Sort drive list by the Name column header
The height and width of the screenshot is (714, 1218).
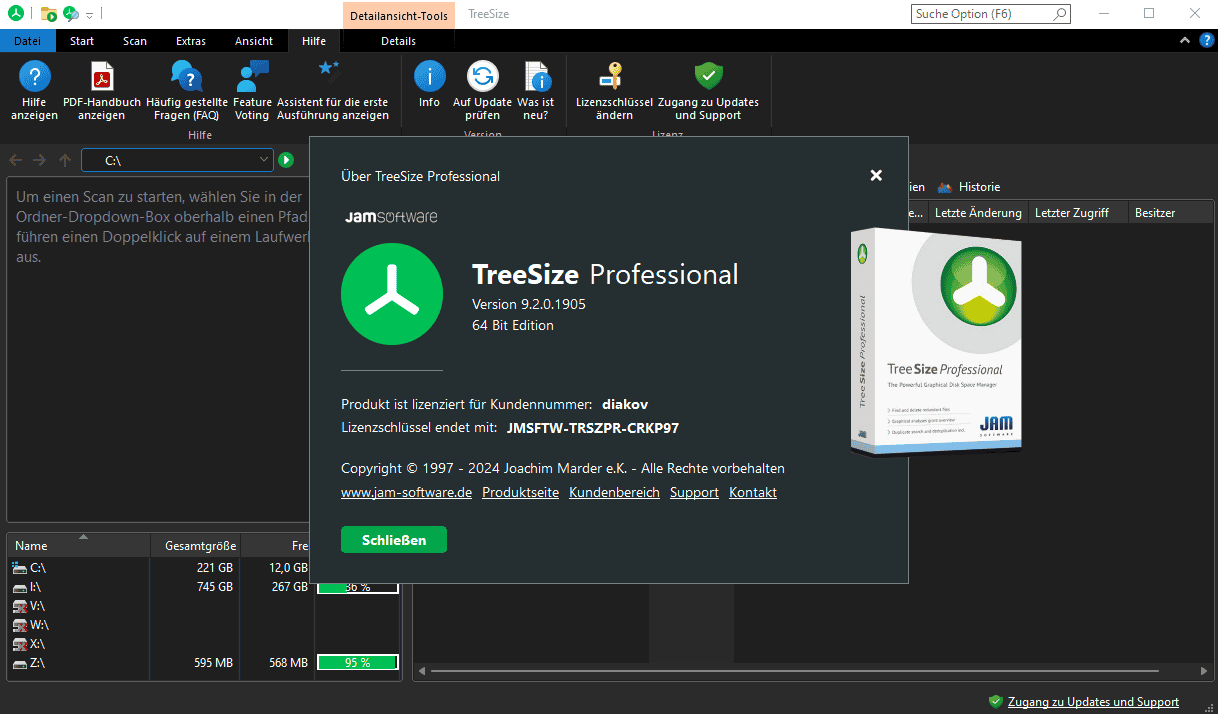pyautogui.click(x=78, y=546)
